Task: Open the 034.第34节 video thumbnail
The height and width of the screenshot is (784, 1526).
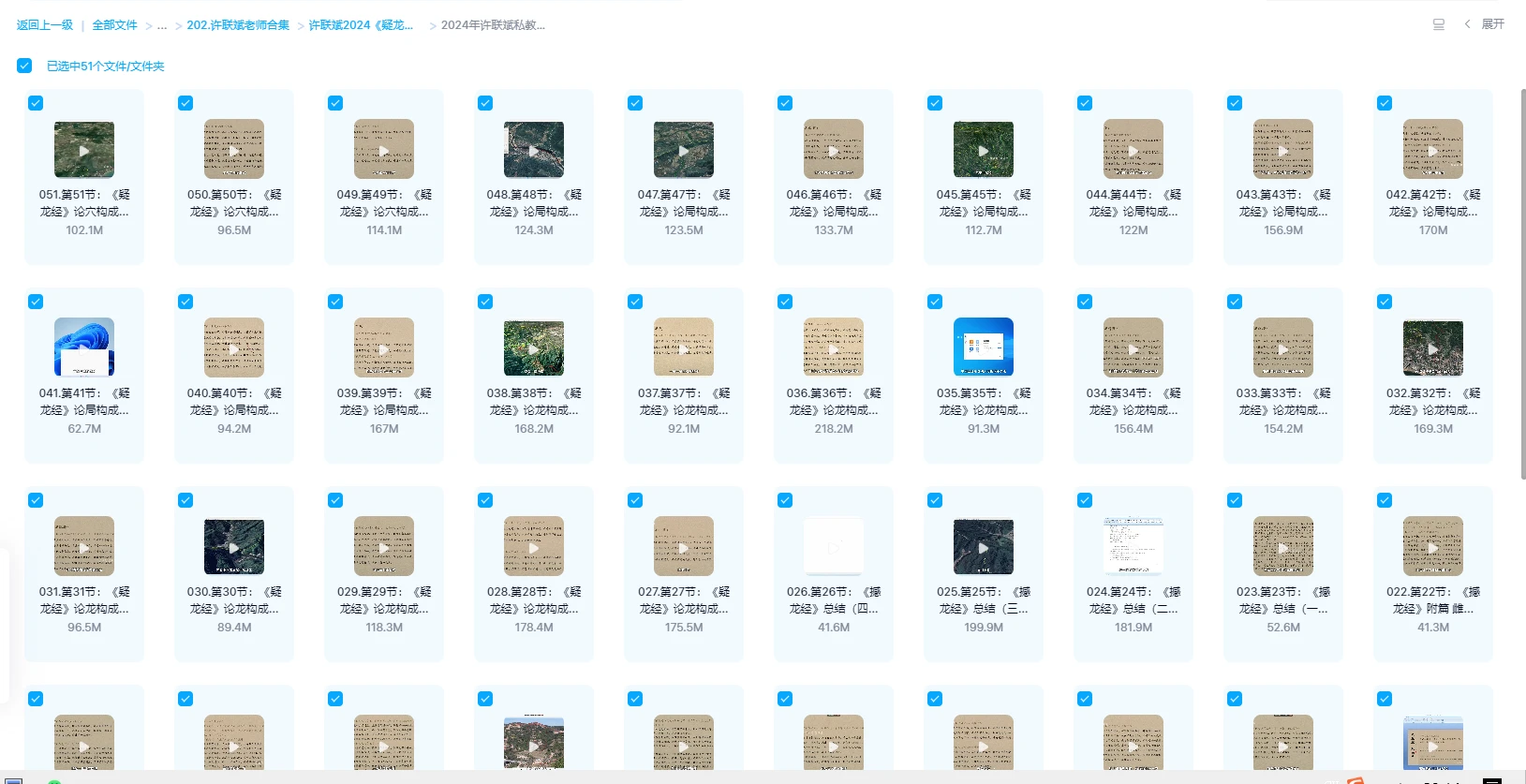Action: pos(1133,348)
